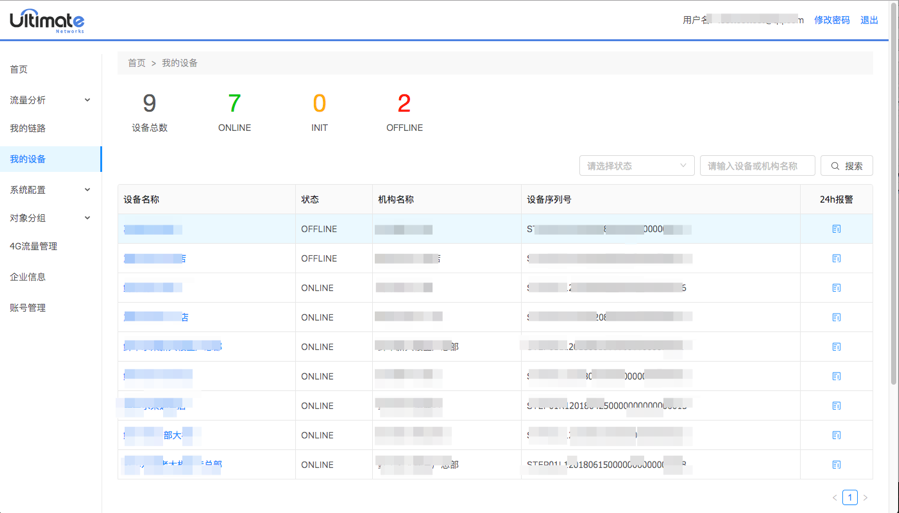Open the alarm icon in the fifth table row
This screenshot has height=513, width=899.
click(x=836, y=347)
